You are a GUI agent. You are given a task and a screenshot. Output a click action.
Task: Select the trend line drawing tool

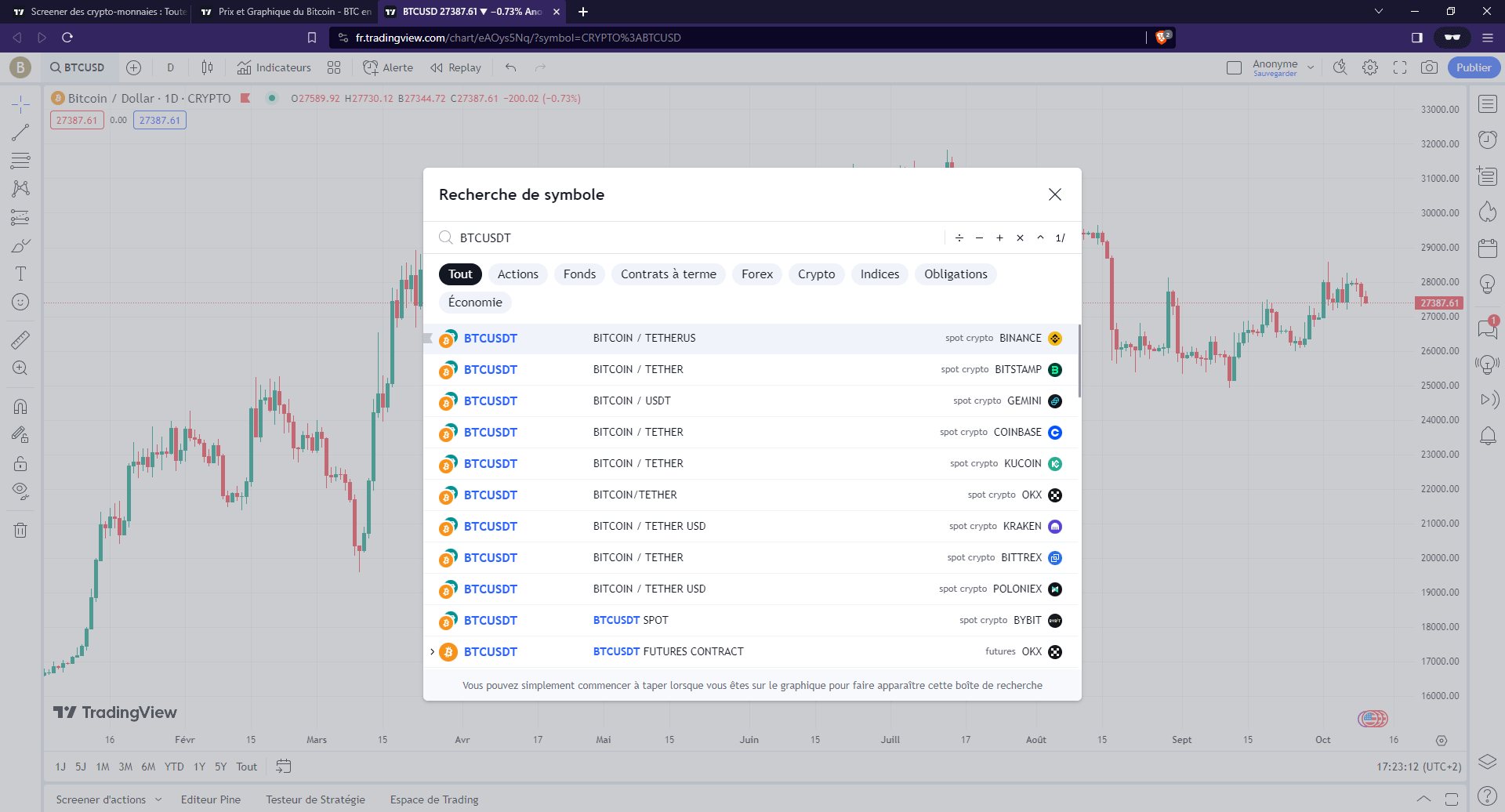pos(21,132)
